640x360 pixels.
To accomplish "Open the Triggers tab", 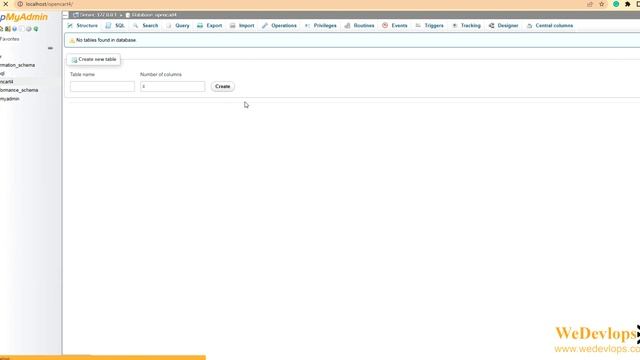I will click(429, 25).
